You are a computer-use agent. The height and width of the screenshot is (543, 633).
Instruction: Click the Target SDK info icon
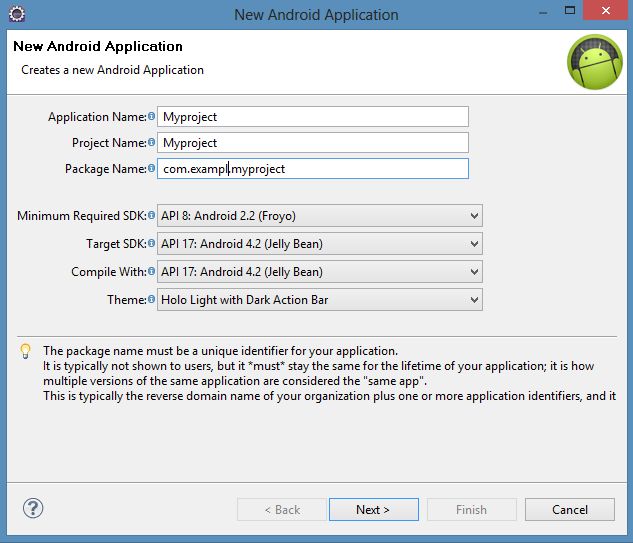point(152,244)
